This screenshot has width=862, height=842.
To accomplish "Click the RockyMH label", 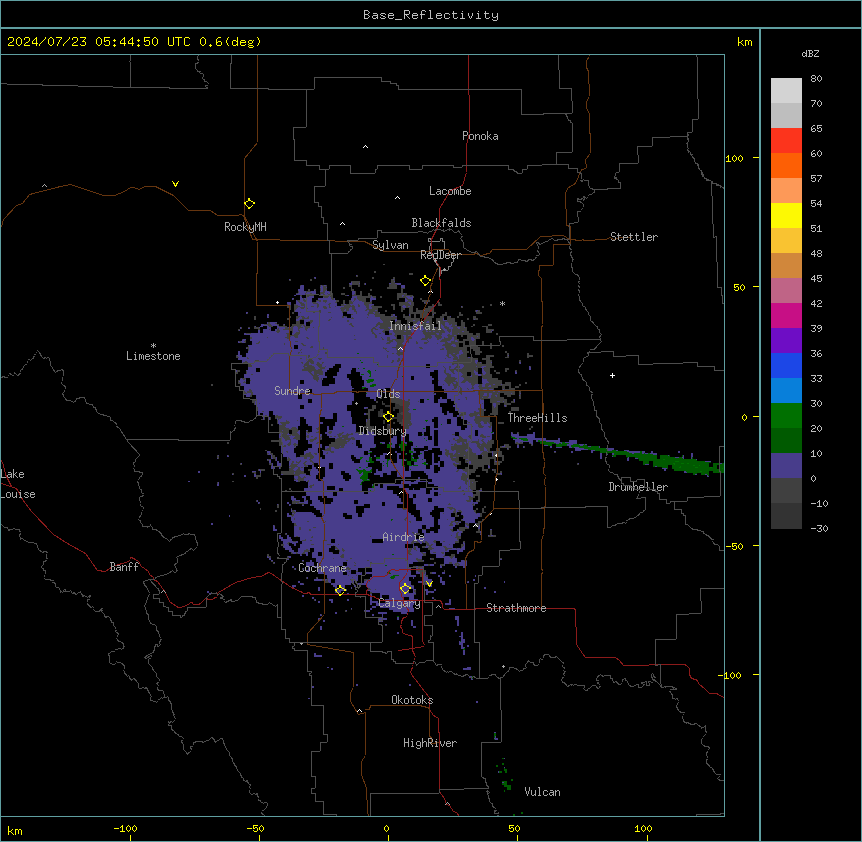I will [x=245, y=227].
